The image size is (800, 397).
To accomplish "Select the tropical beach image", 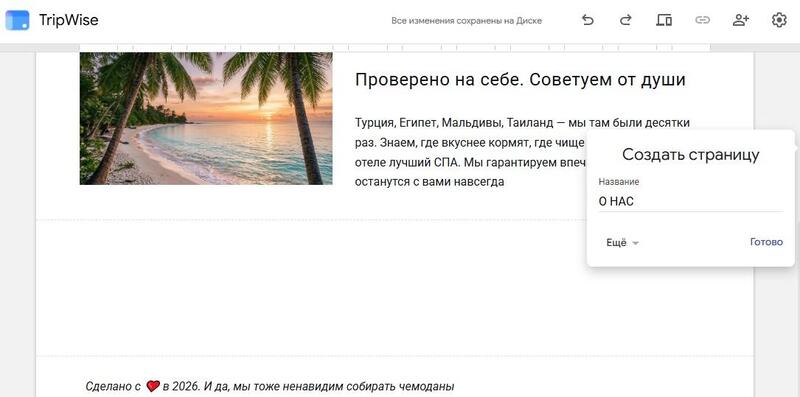I will (206, 118).
